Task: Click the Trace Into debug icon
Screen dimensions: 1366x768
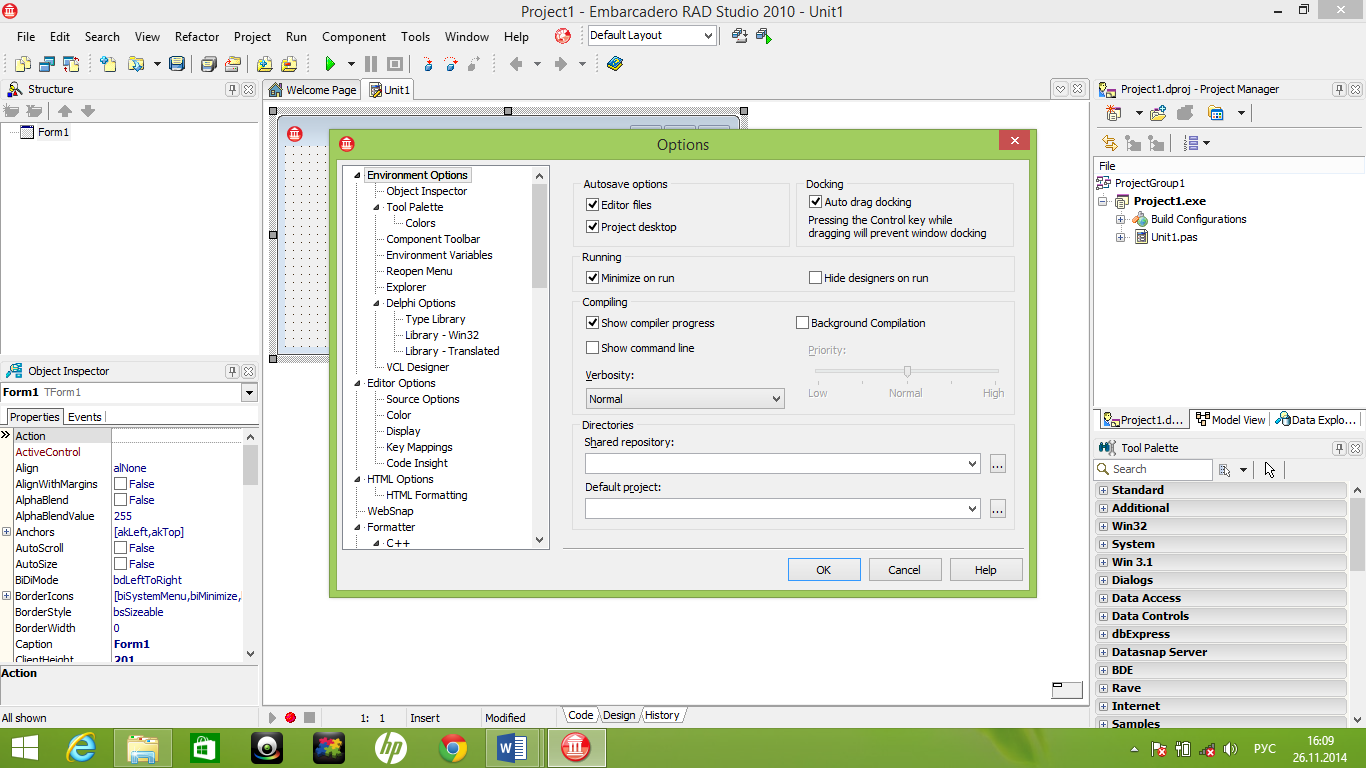Action: click(x=428, y=64)
